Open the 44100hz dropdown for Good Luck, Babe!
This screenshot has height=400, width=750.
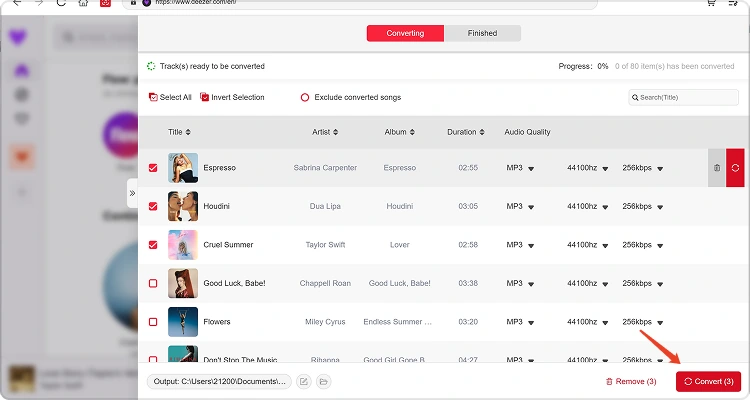tap(587, 283)
